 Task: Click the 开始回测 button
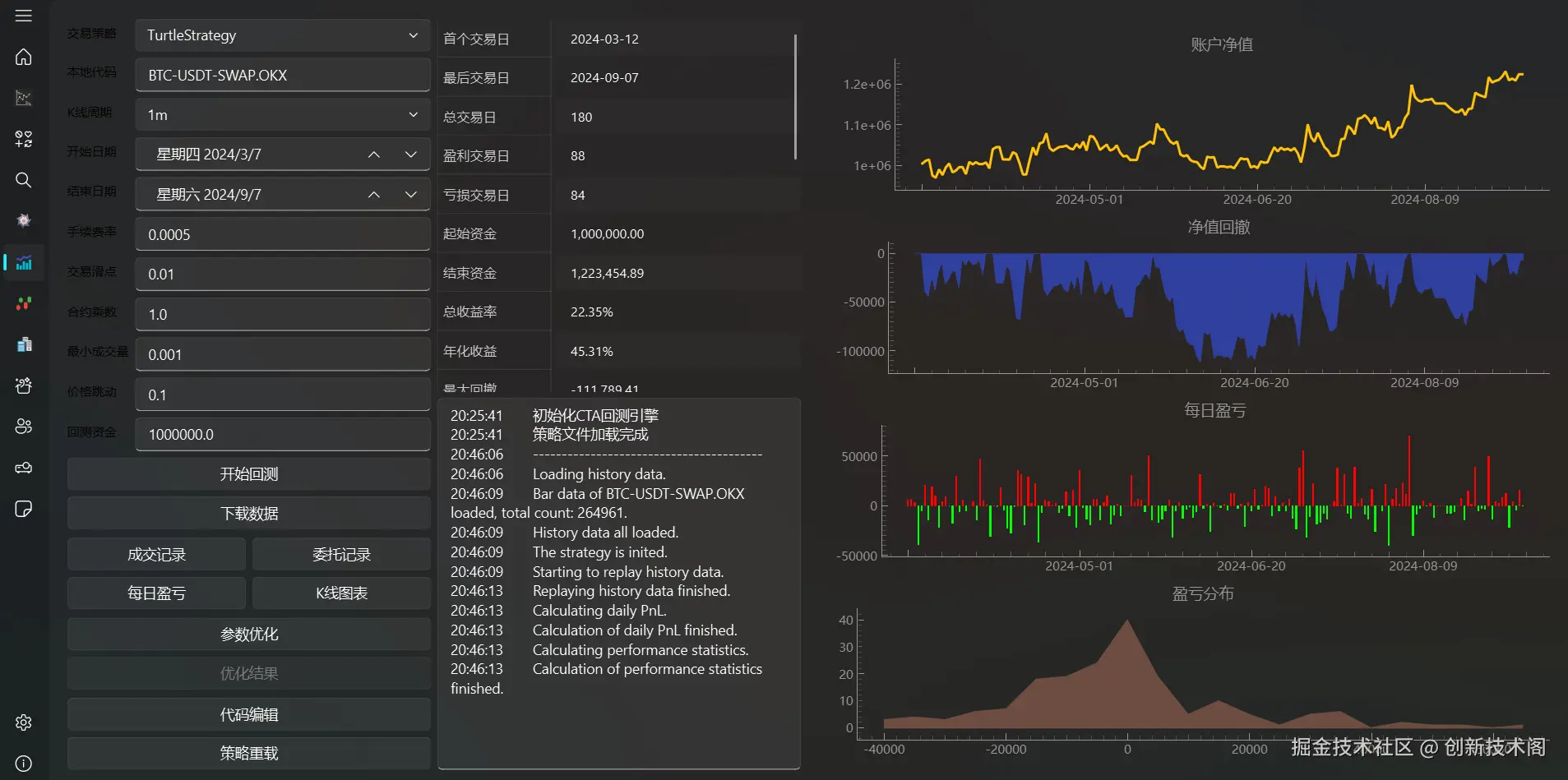coord(249,474)
